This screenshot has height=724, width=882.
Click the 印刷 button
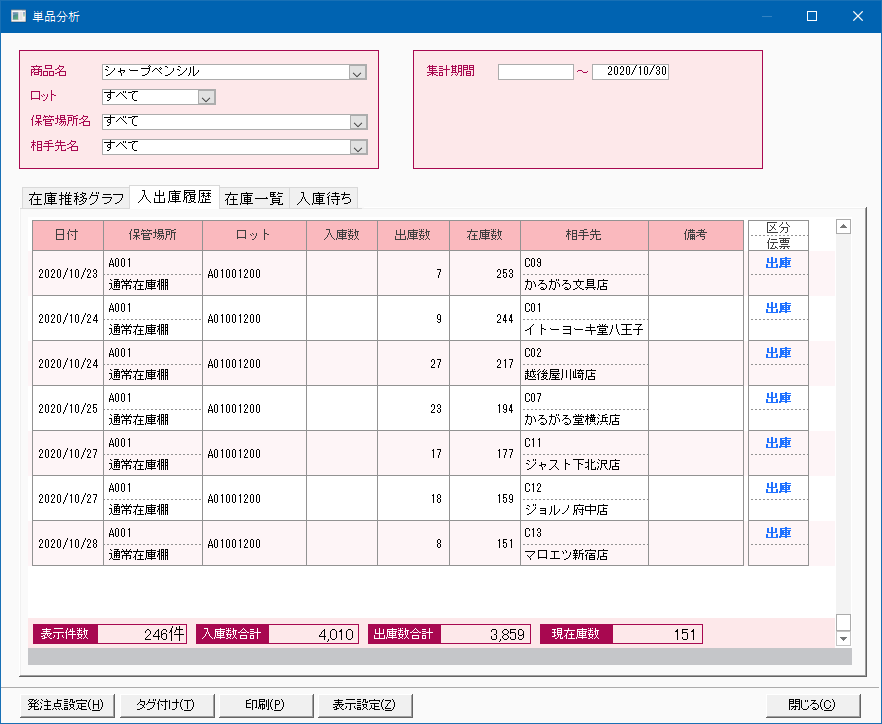265,704
